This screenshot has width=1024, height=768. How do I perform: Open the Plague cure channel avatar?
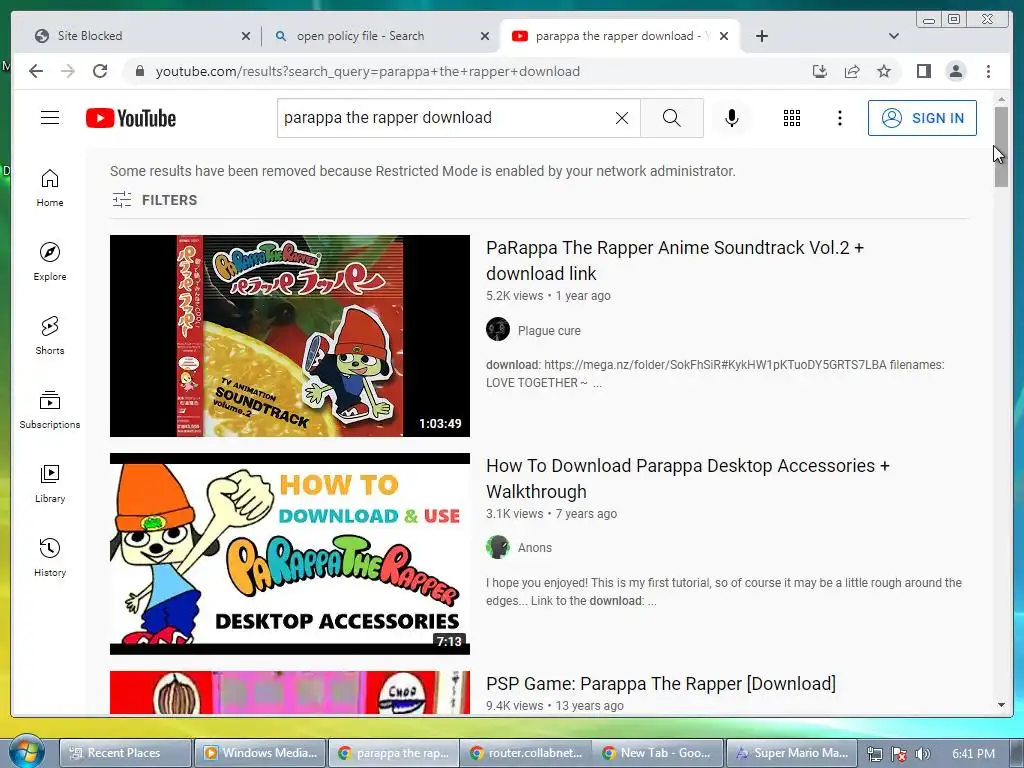click(498, 329)
